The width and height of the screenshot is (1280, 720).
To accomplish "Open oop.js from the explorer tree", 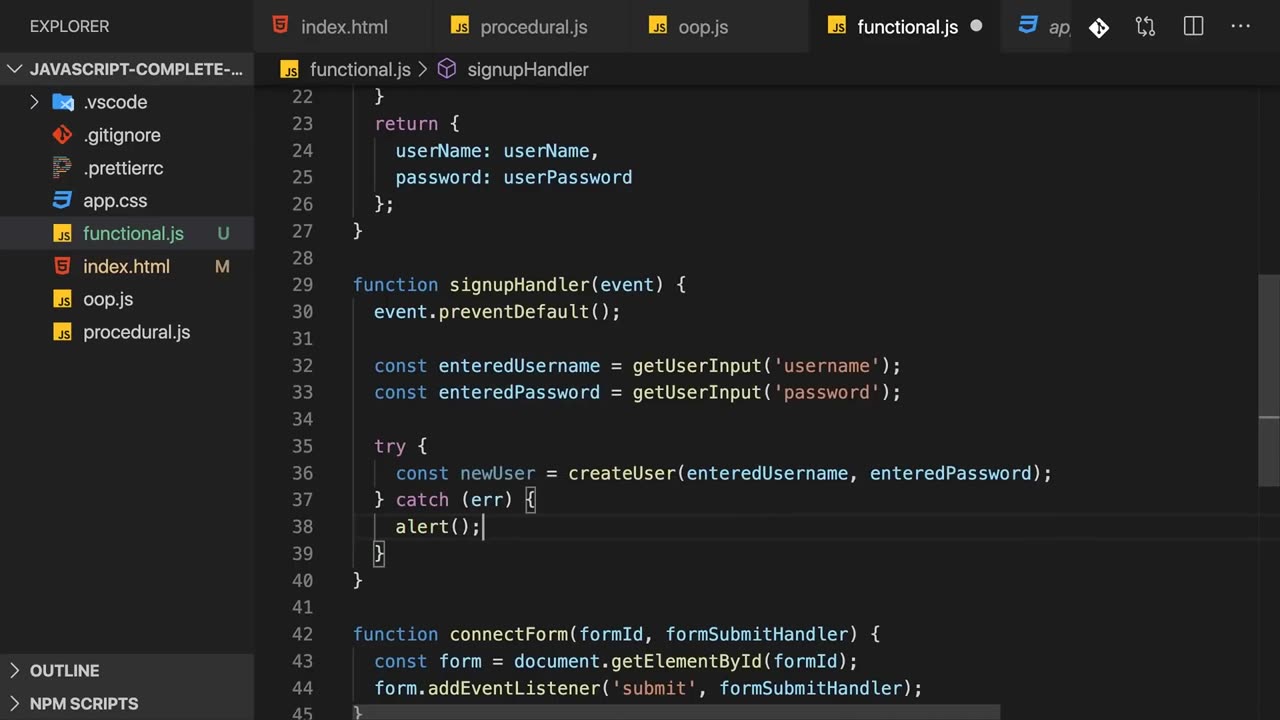I will click(107, 299).
